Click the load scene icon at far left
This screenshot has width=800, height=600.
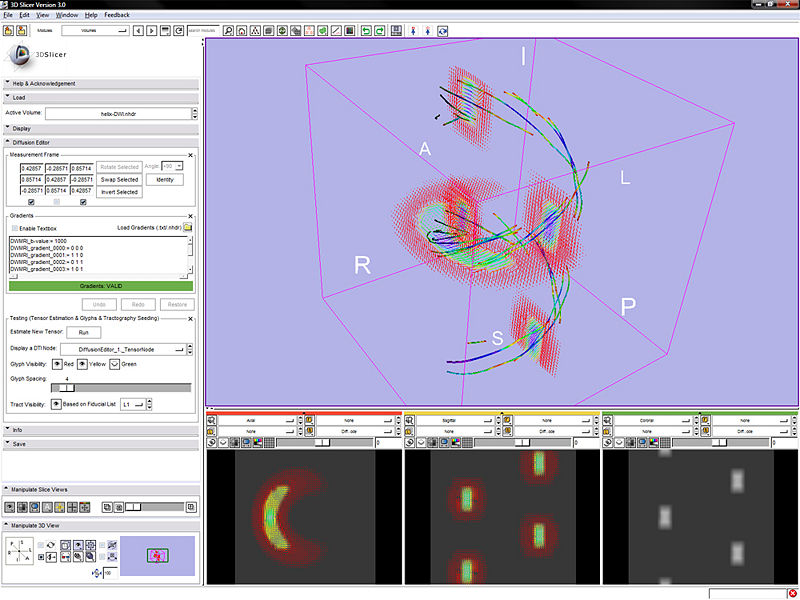tap(8, 31)
